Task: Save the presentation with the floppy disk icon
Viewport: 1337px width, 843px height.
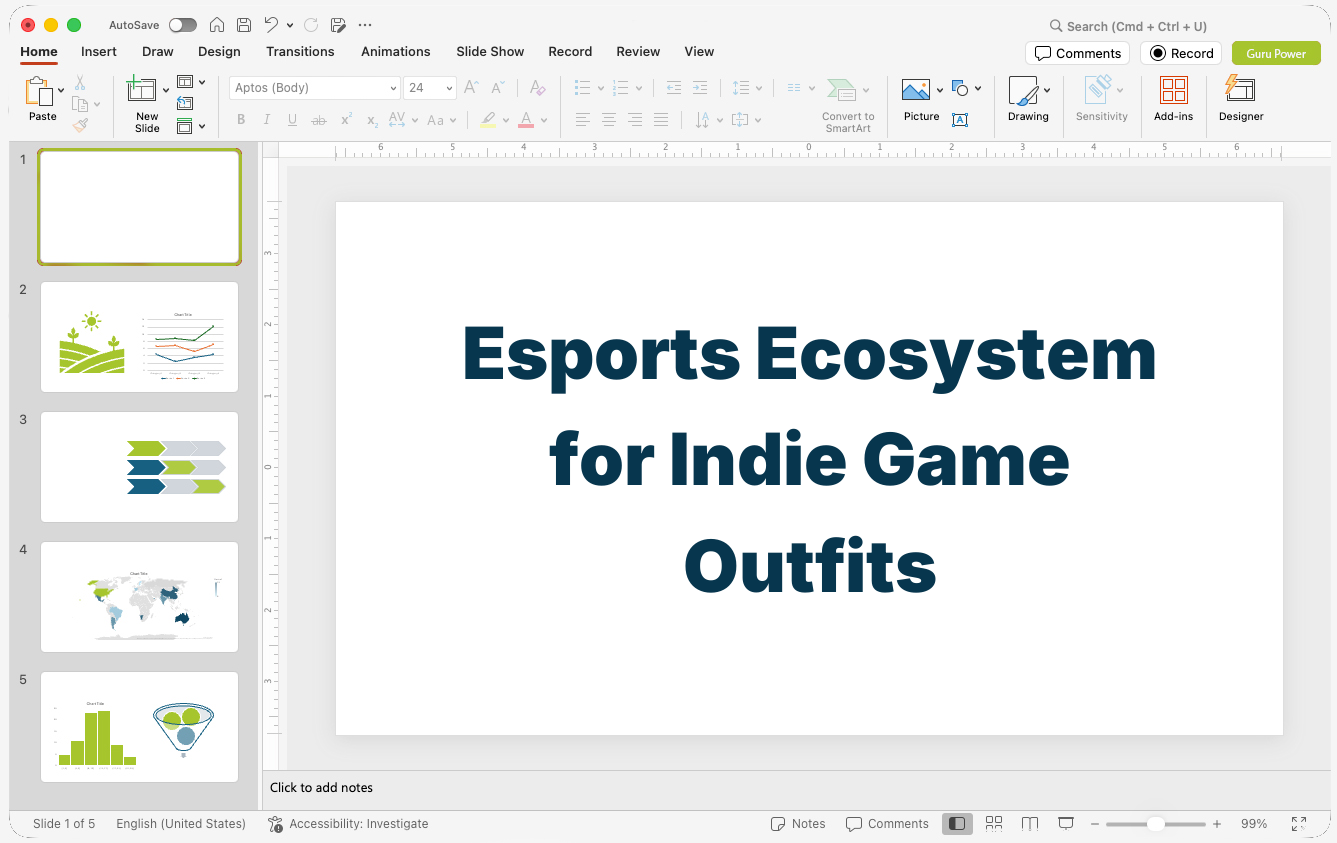Action: pos(244,25)
